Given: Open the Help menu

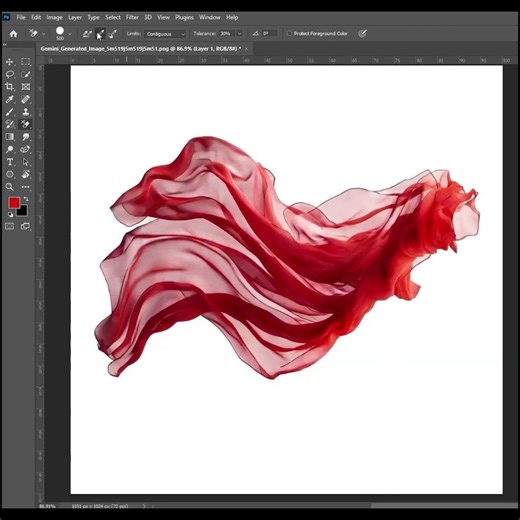Looking at the screenshot, I should (x=232, y=17).
